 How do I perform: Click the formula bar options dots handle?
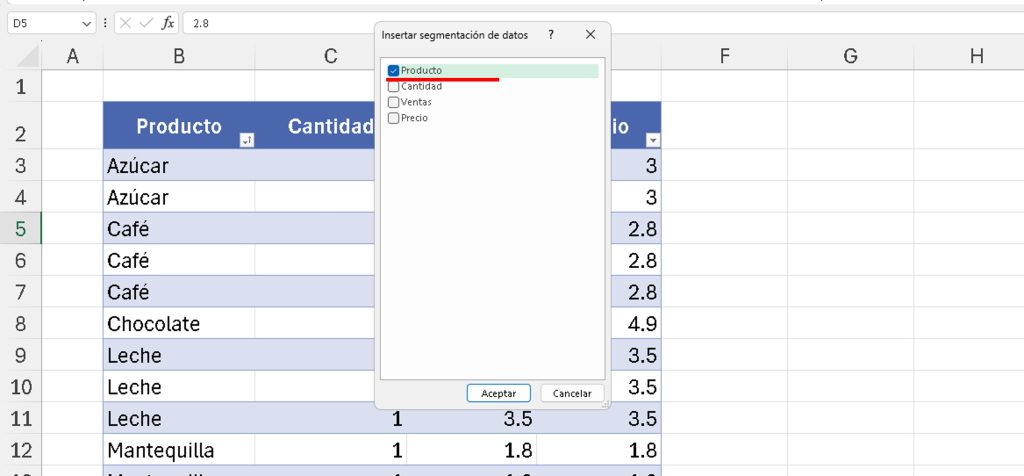click(x=106, y=22)
